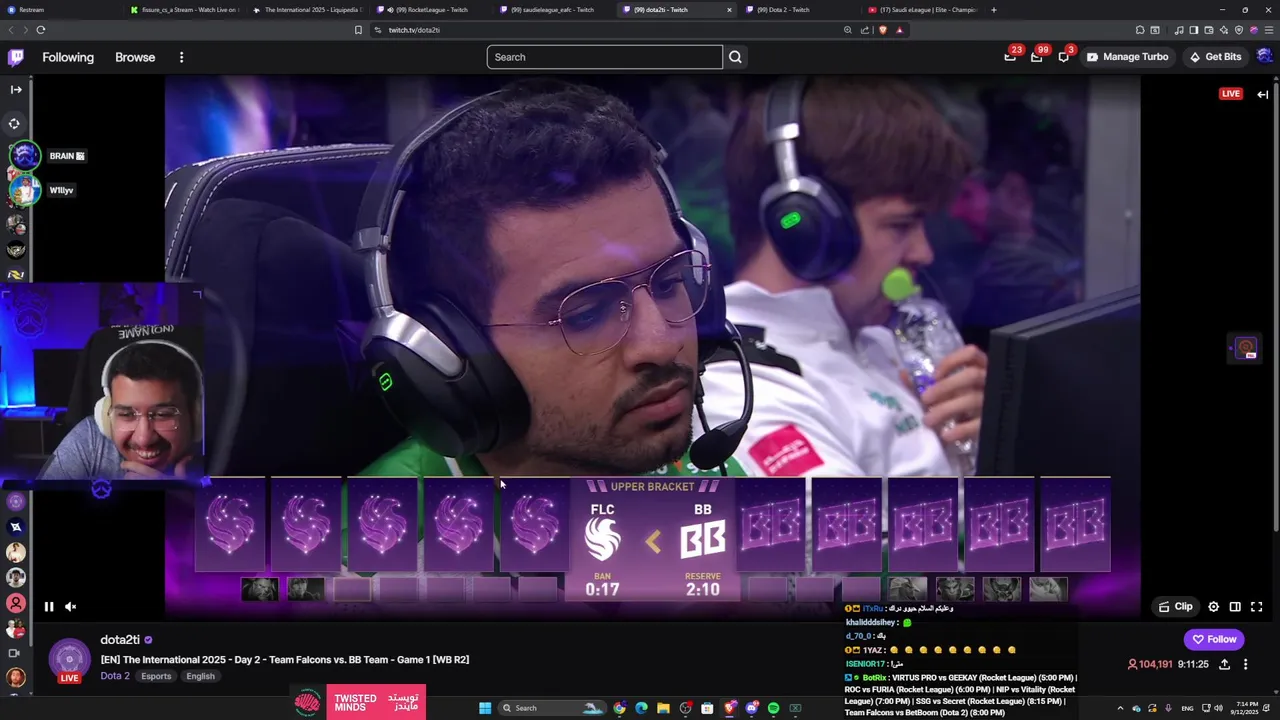Viewport: 1280px width, 720px height.
Task: Click the Manage Turbo button
Action: click(1127, 57)
